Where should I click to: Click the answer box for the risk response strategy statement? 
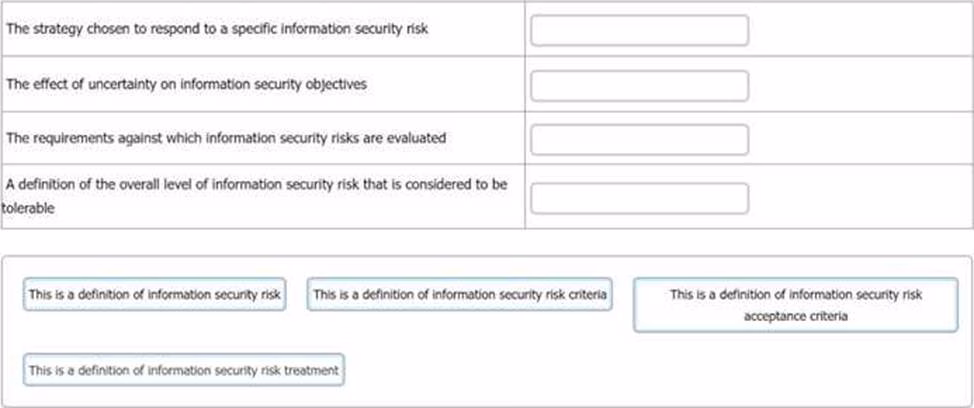click(639, 31)
